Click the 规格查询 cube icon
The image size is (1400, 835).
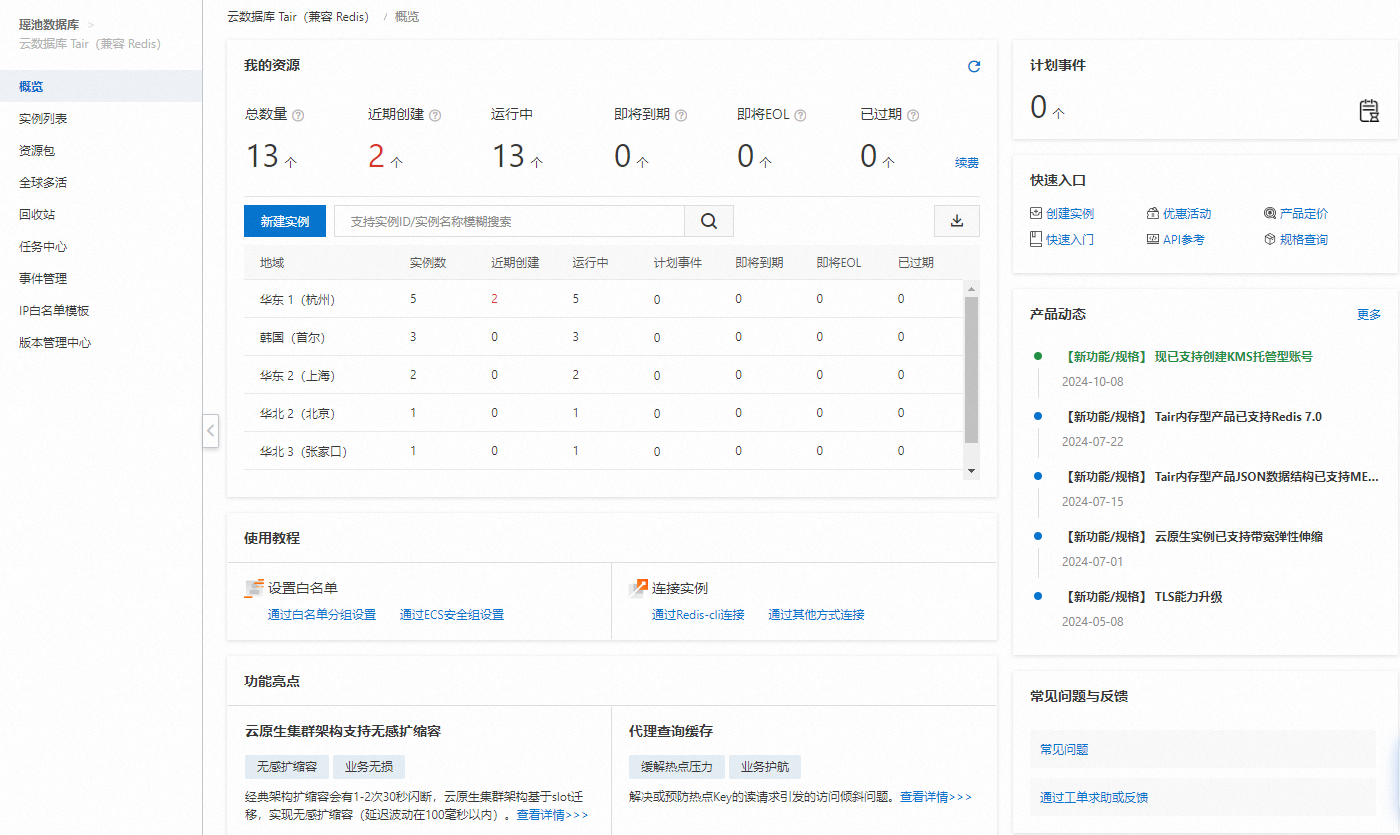(x=1270, y=239)
